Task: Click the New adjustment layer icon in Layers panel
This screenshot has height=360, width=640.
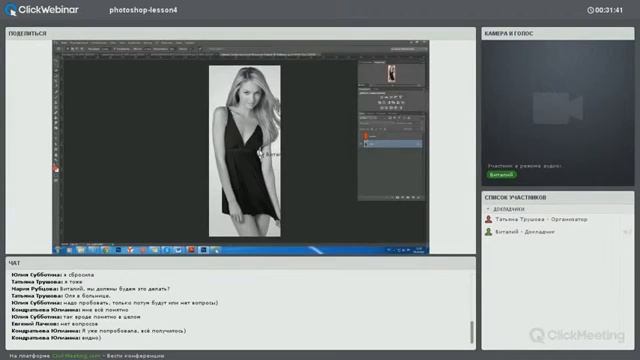Action: pyautogui.click(x=402, y=198)
